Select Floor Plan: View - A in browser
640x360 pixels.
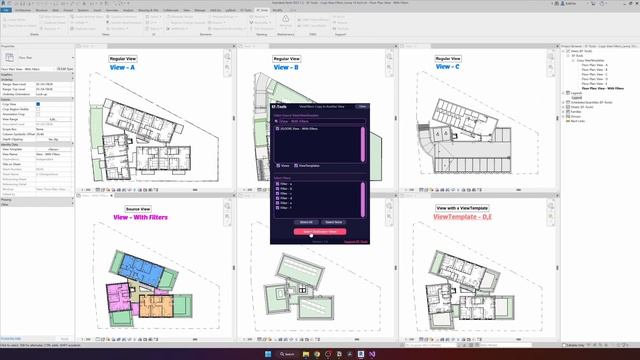tap(595, 65)
